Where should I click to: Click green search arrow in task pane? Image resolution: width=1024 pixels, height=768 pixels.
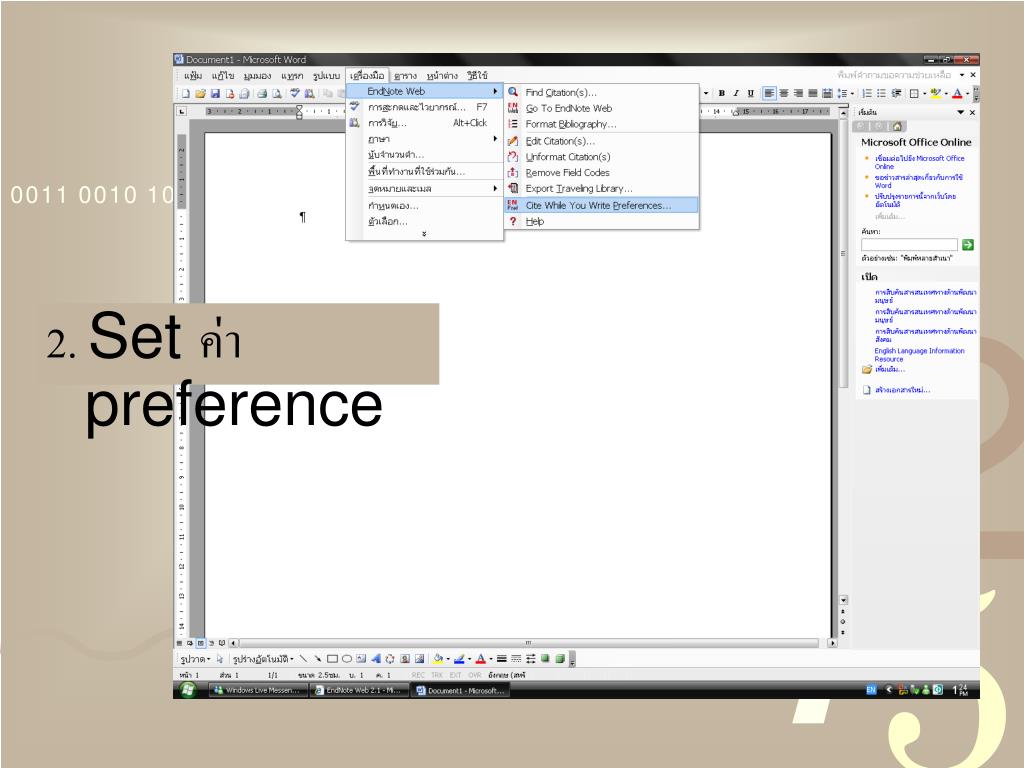click(x=968, y=245)
